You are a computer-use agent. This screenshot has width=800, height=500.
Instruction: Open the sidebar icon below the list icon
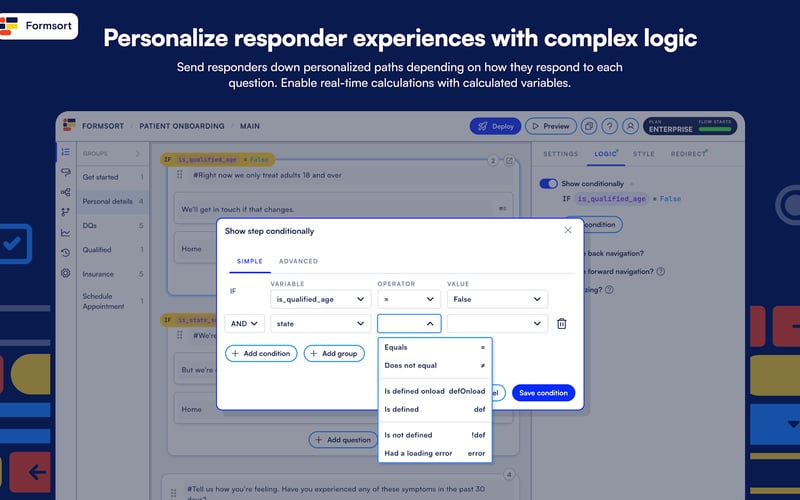click(65, 172)
